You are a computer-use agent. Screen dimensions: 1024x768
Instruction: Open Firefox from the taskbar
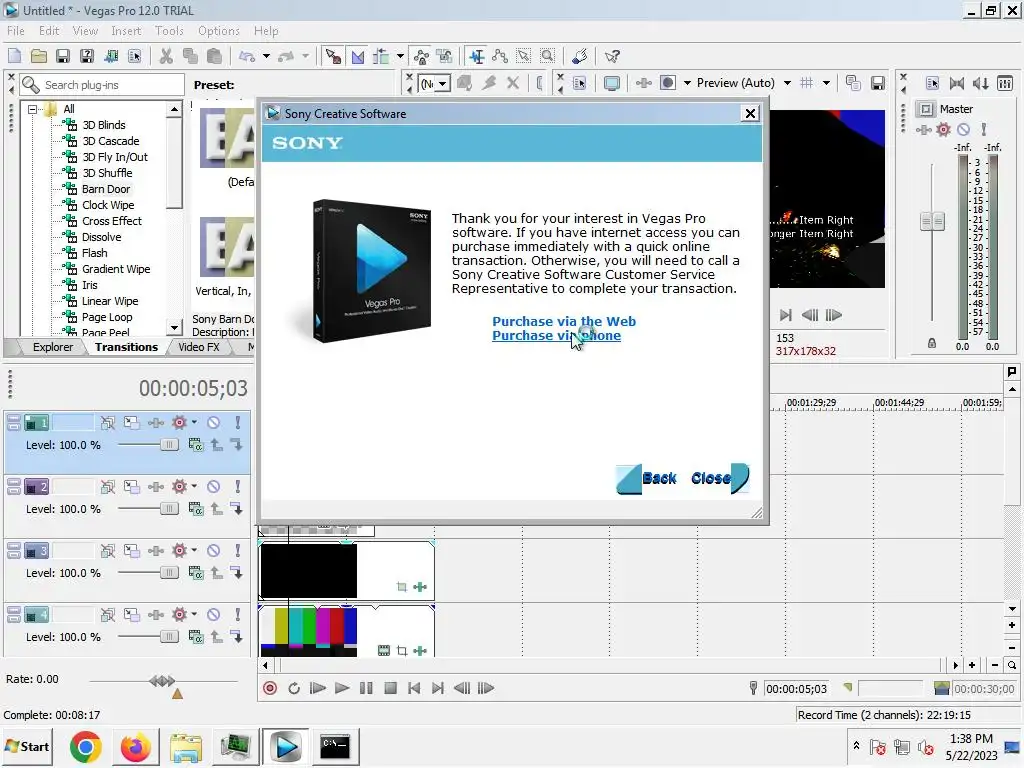tap(135, 746)
